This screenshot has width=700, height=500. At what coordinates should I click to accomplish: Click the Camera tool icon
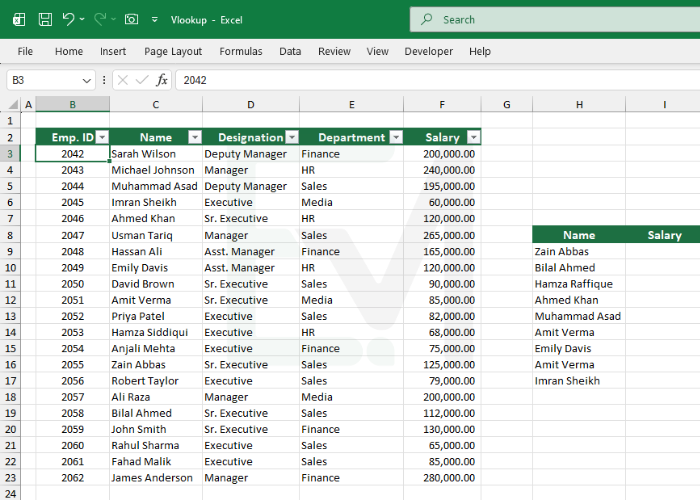click(131, 19)
